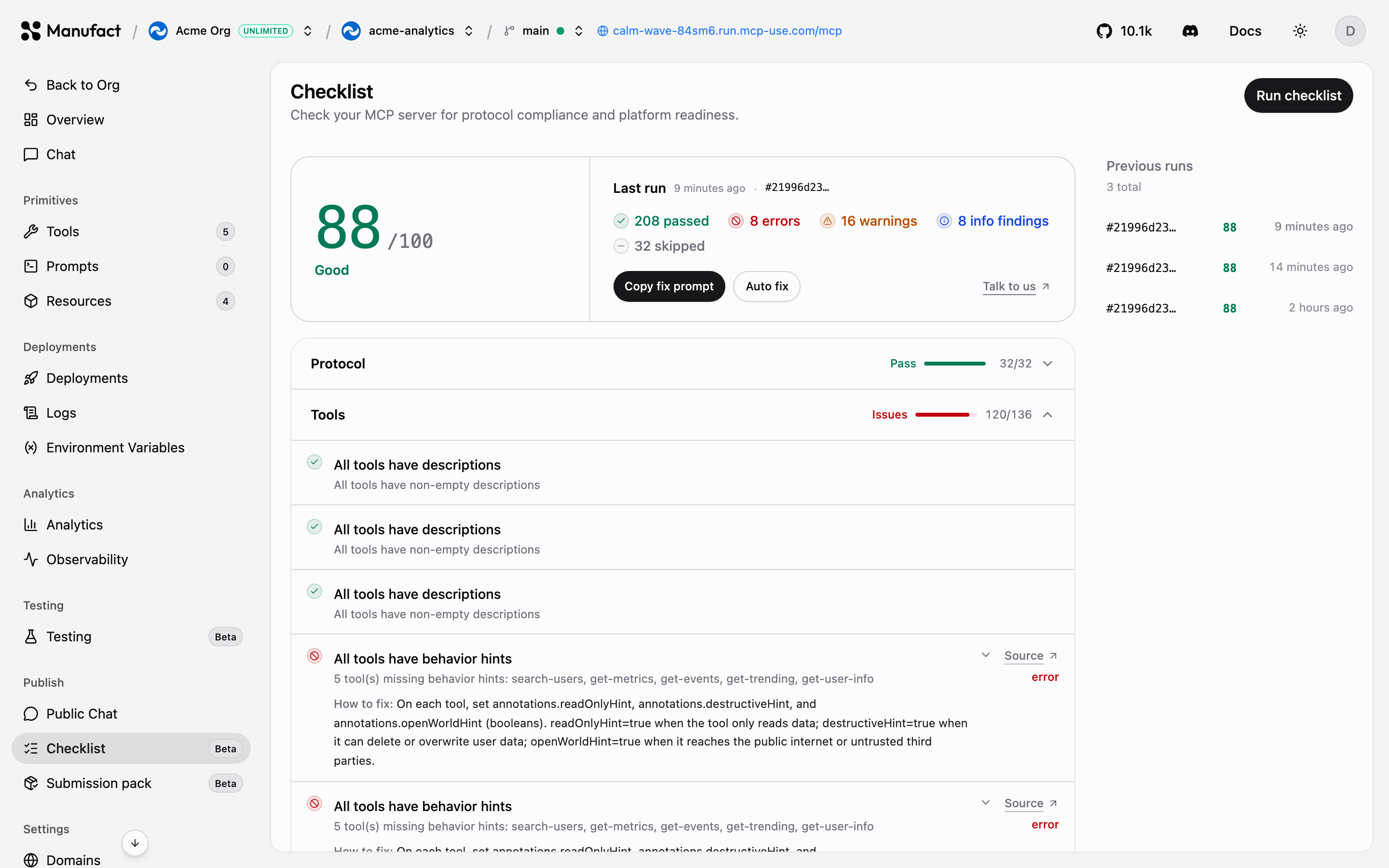Open the Tools primitives page

click(131, 231)
